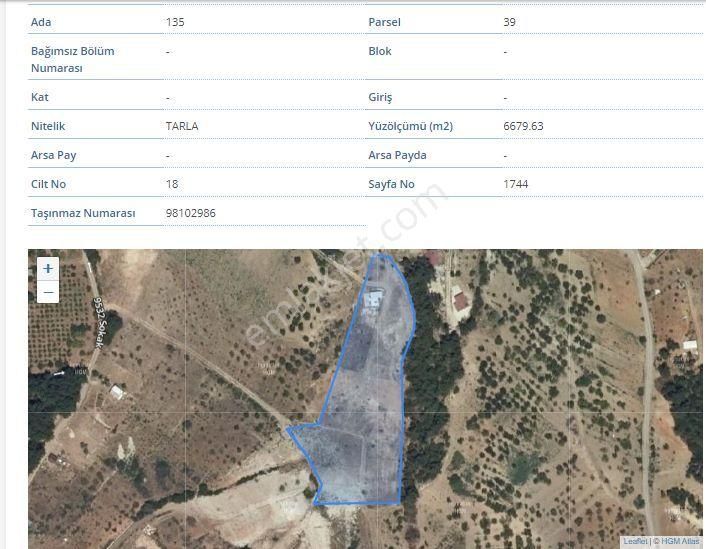706x549 pixels.
Task: Open the Leaflet attribution link
Action: [x=635, y=541]
